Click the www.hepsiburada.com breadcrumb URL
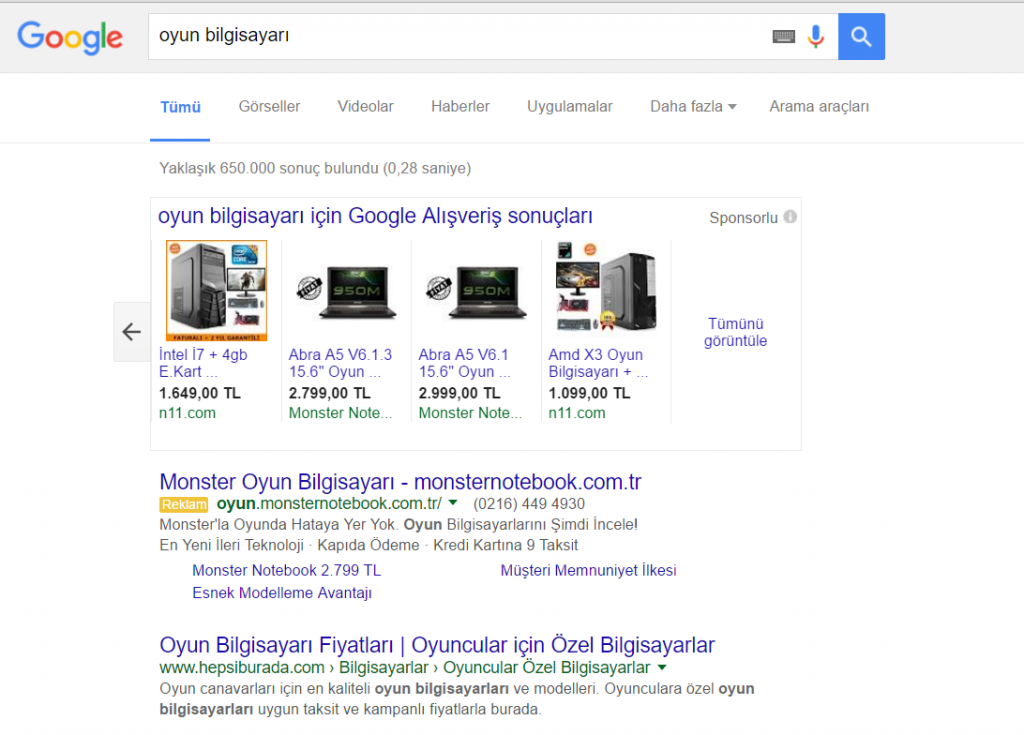 coord(404,668)
